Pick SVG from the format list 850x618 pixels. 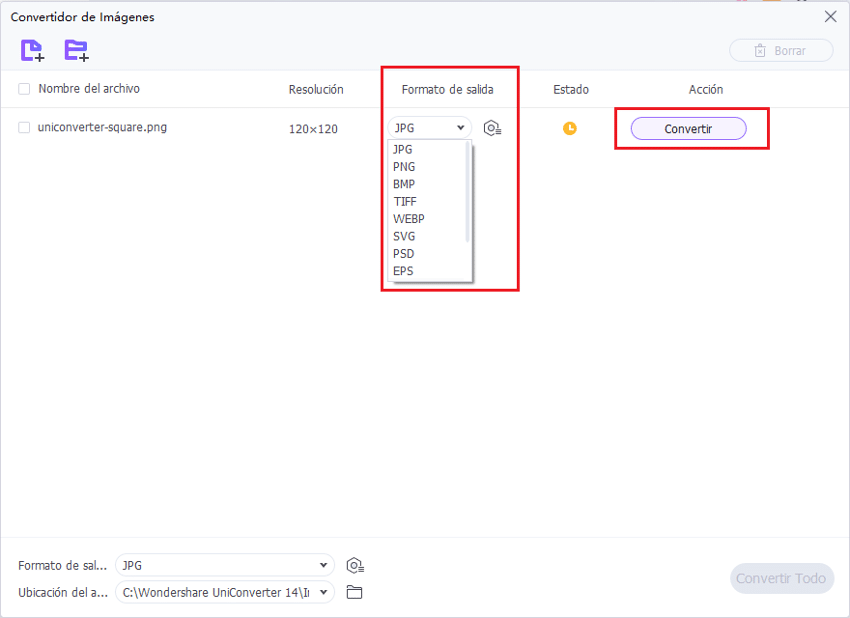point(405,236)
